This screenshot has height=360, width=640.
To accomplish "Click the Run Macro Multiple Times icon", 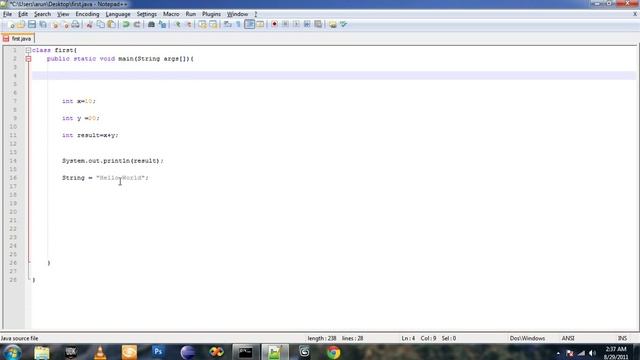I will [x=307, y=24].
